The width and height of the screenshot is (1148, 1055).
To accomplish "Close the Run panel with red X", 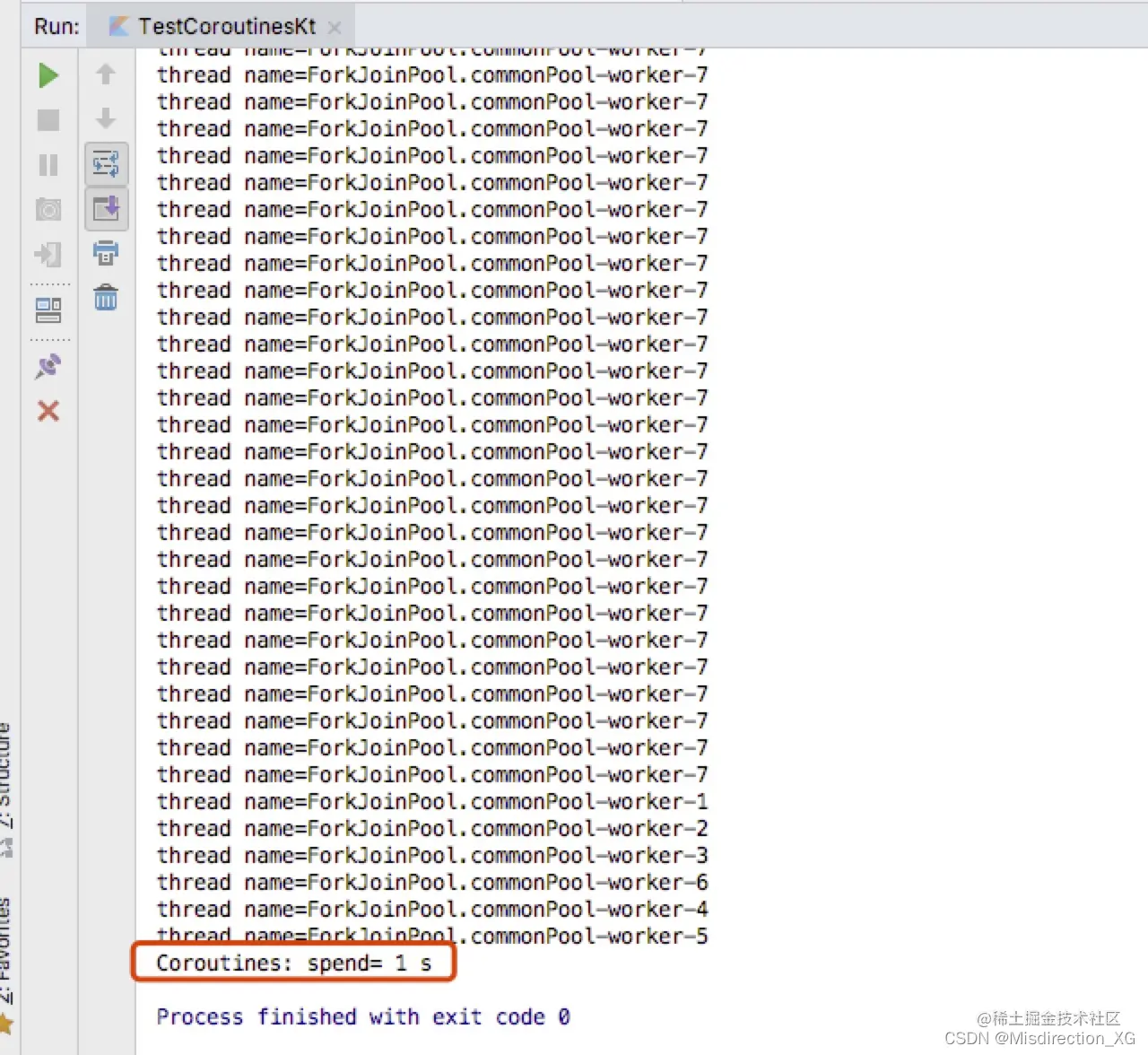I will point(48,411).
